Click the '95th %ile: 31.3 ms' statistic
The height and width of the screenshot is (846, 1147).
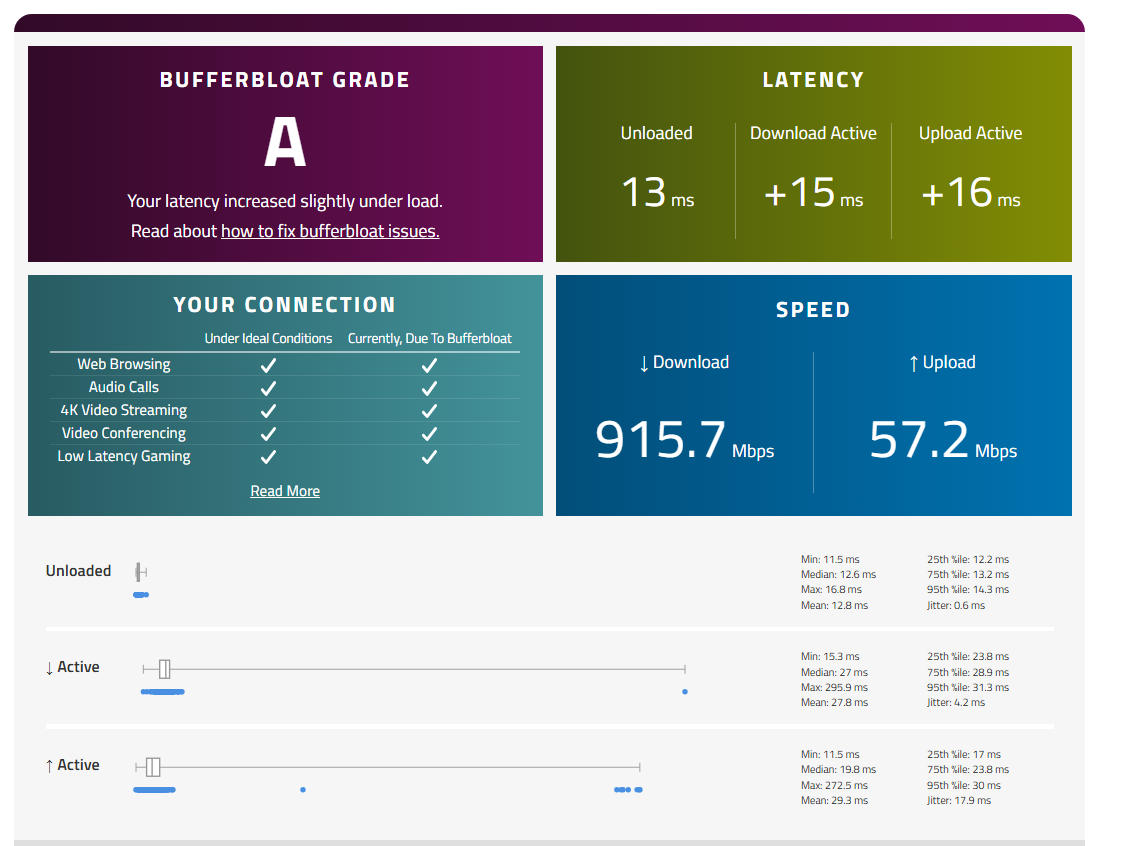coord(969,687)
